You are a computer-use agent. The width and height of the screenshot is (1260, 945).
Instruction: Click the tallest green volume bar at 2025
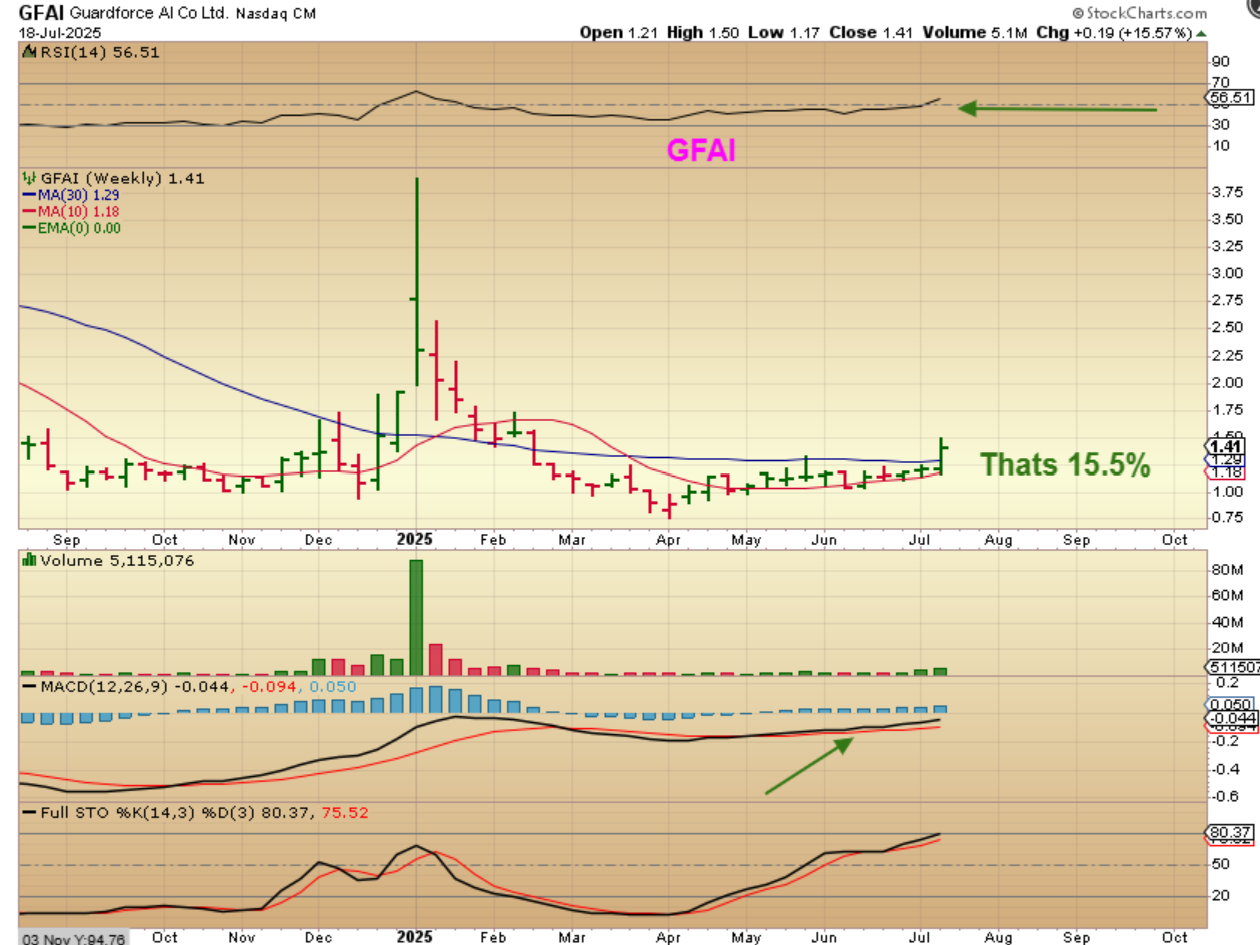415,616
